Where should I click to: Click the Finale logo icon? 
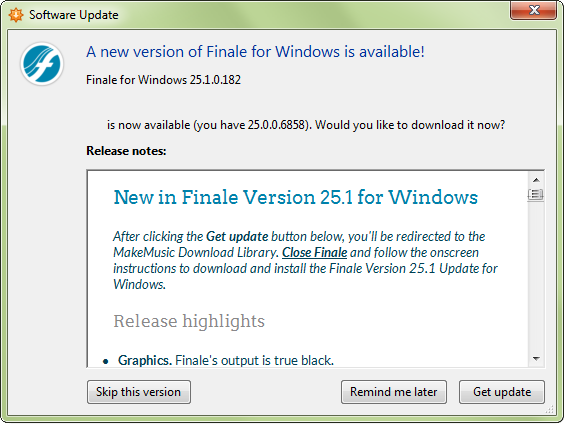(x=42, y=64)
